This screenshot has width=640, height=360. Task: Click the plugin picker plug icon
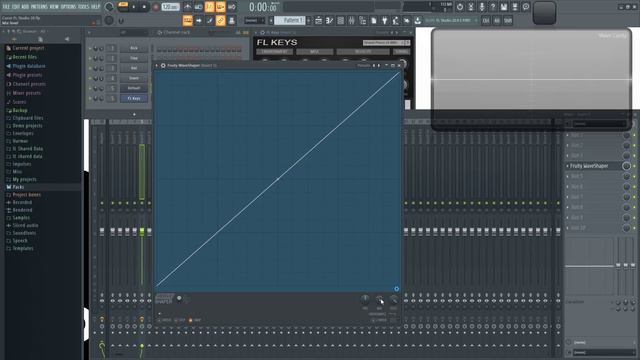pyautogui.click(x=384, y=20)
